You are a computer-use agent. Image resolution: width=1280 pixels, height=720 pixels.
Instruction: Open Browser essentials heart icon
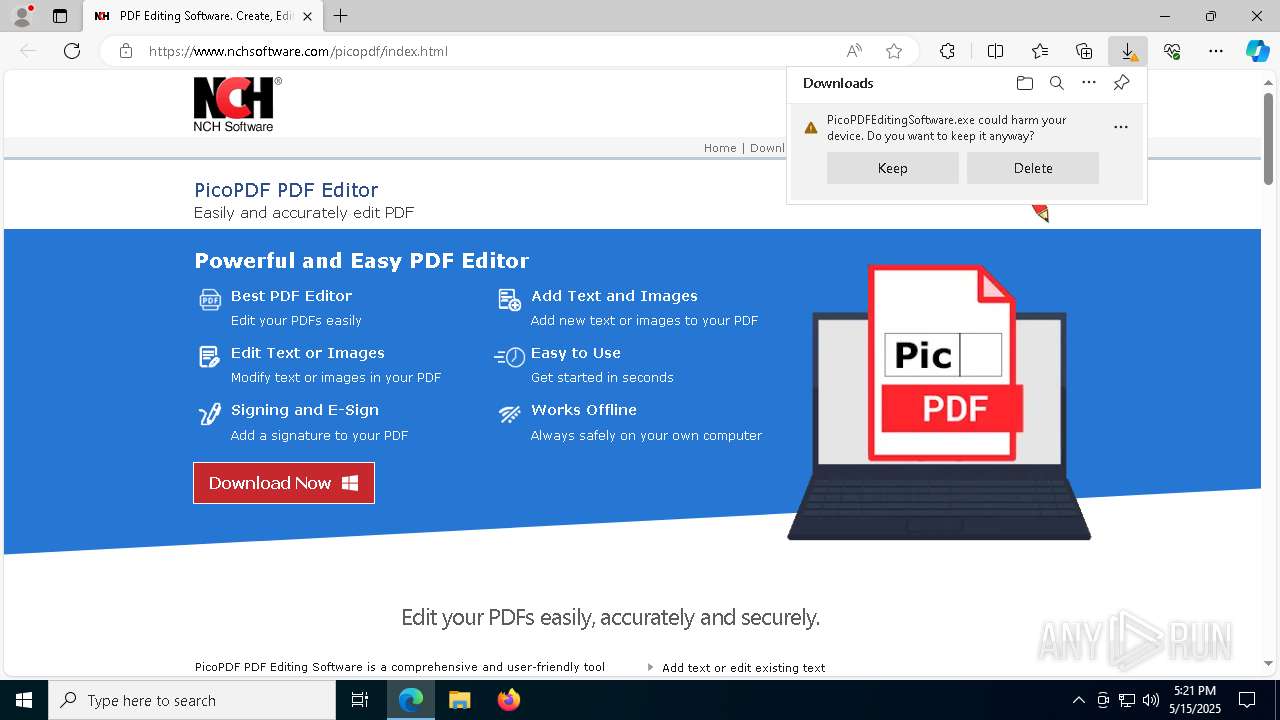pos(1172,51)
